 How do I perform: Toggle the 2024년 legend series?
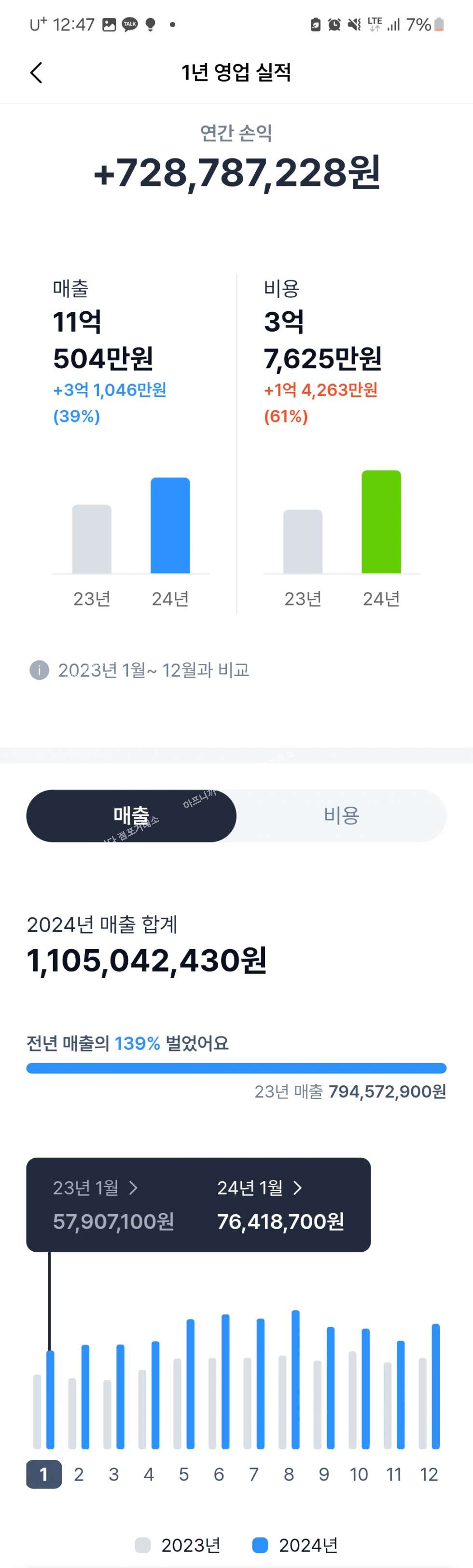[295, 1545]
